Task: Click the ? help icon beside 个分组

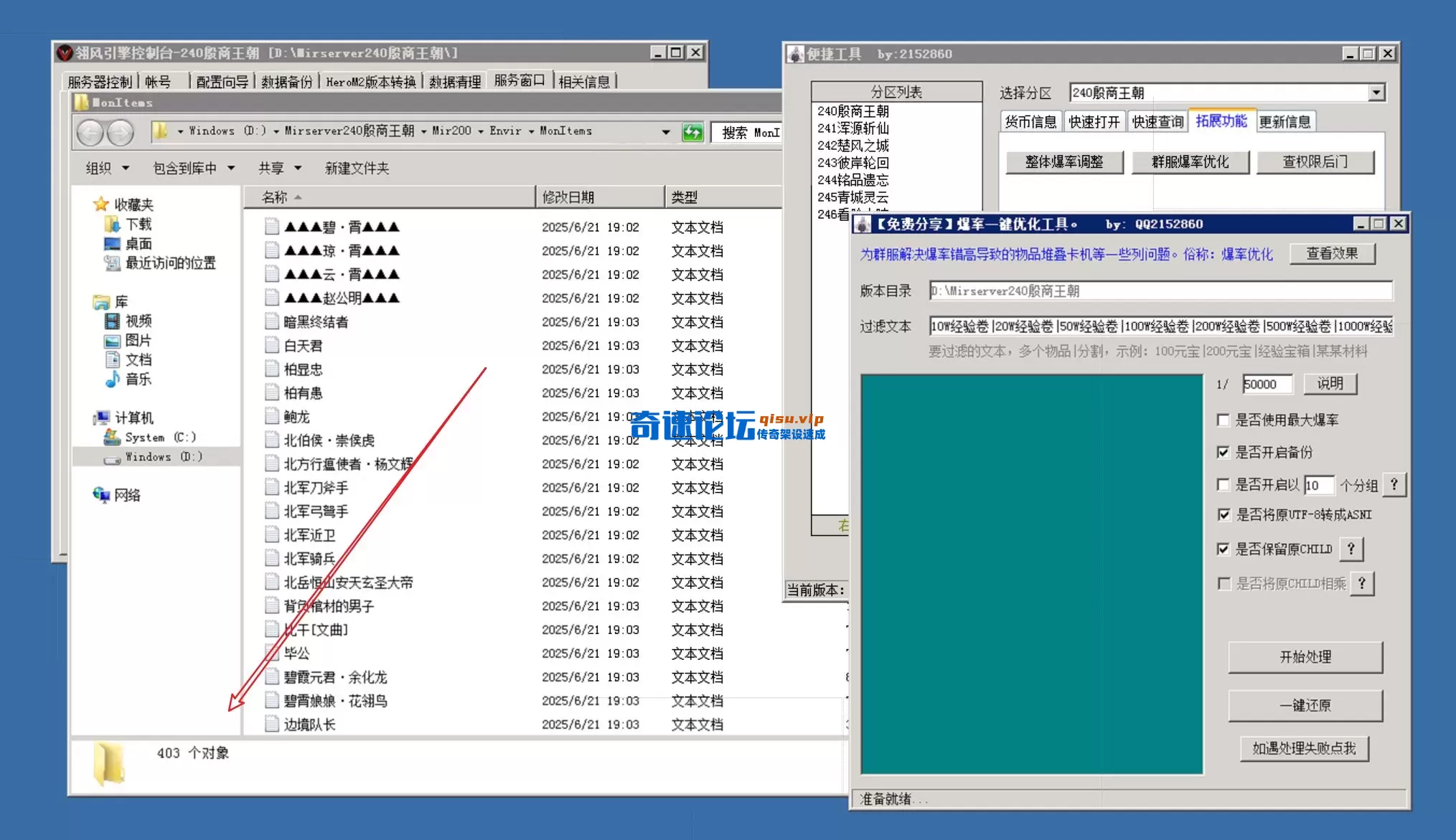Action: (x=1394, y=485)
